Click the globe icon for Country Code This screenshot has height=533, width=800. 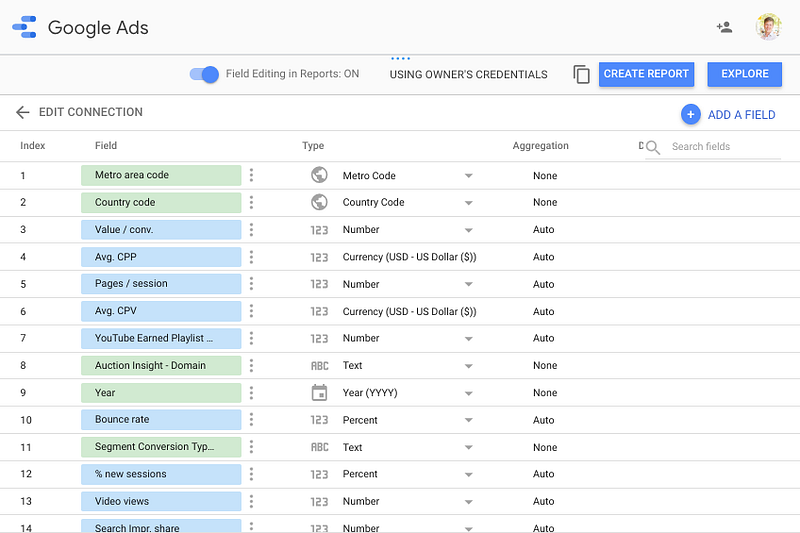(x=319, y=202)
